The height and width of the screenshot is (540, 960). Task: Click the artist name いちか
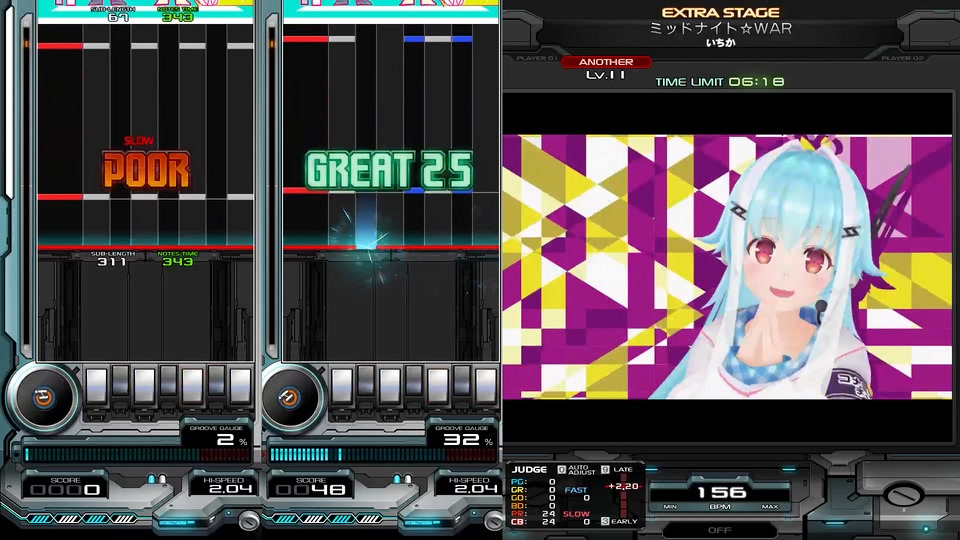[x=721, y=42]
